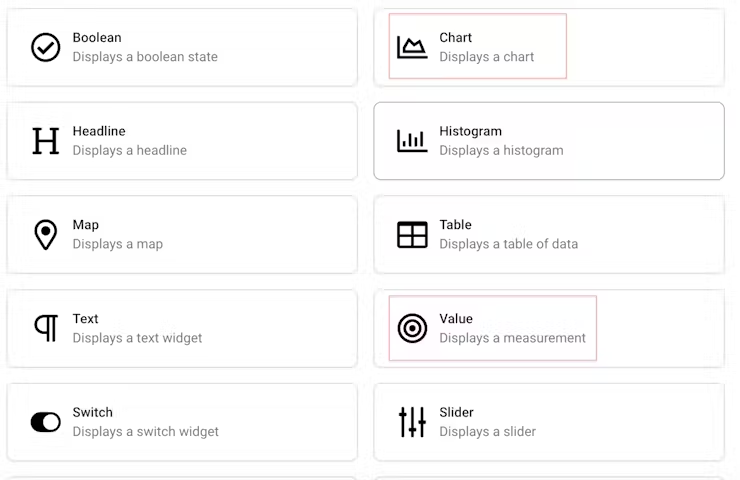The width and height of the screenshot is (740, 480).
Task: Select the Map location pin icon
Action: 46,235
